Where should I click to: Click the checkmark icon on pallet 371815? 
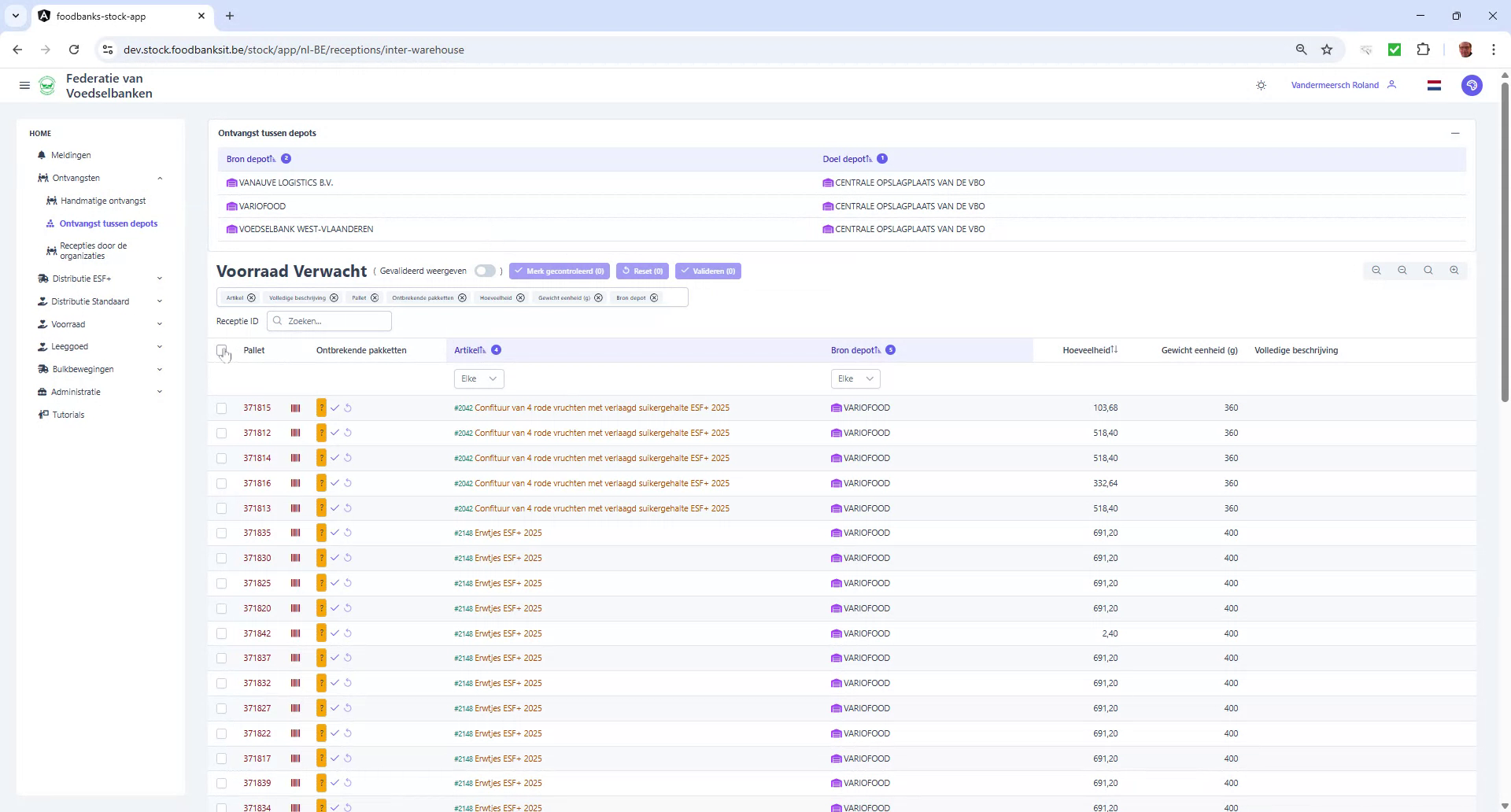[x=334, y=408]
